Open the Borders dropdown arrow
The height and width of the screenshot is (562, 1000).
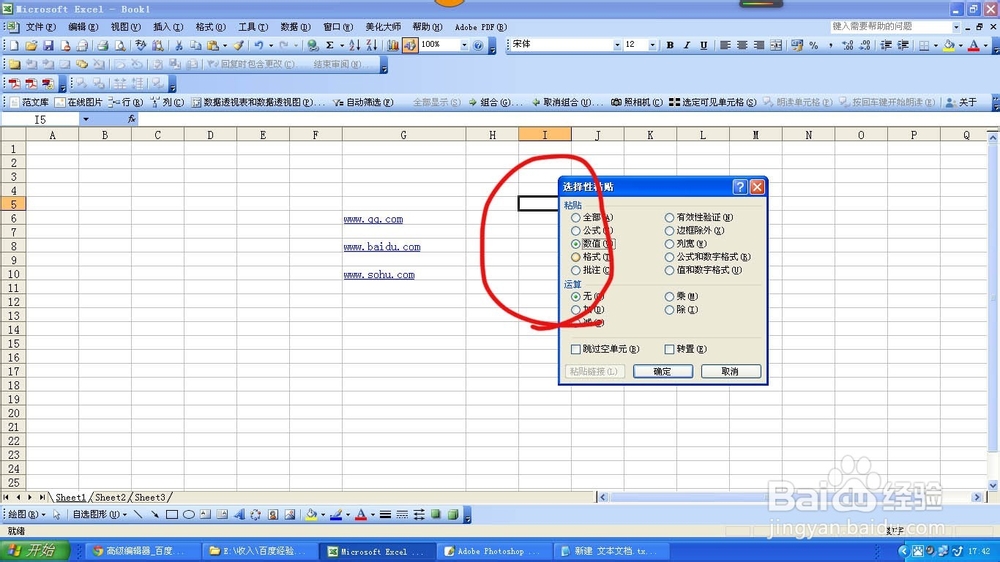936,45
